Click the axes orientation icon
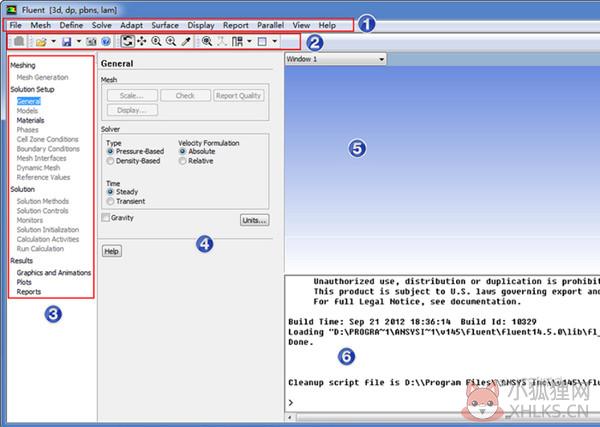Viewport: 600px width, 427px height. (x=222, y=41)
